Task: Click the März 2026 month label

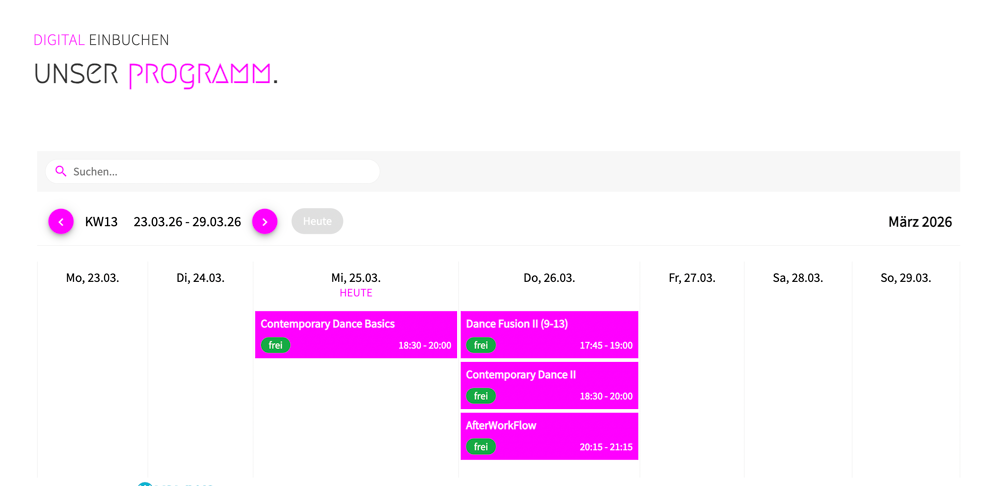Action: pos(920,222)
